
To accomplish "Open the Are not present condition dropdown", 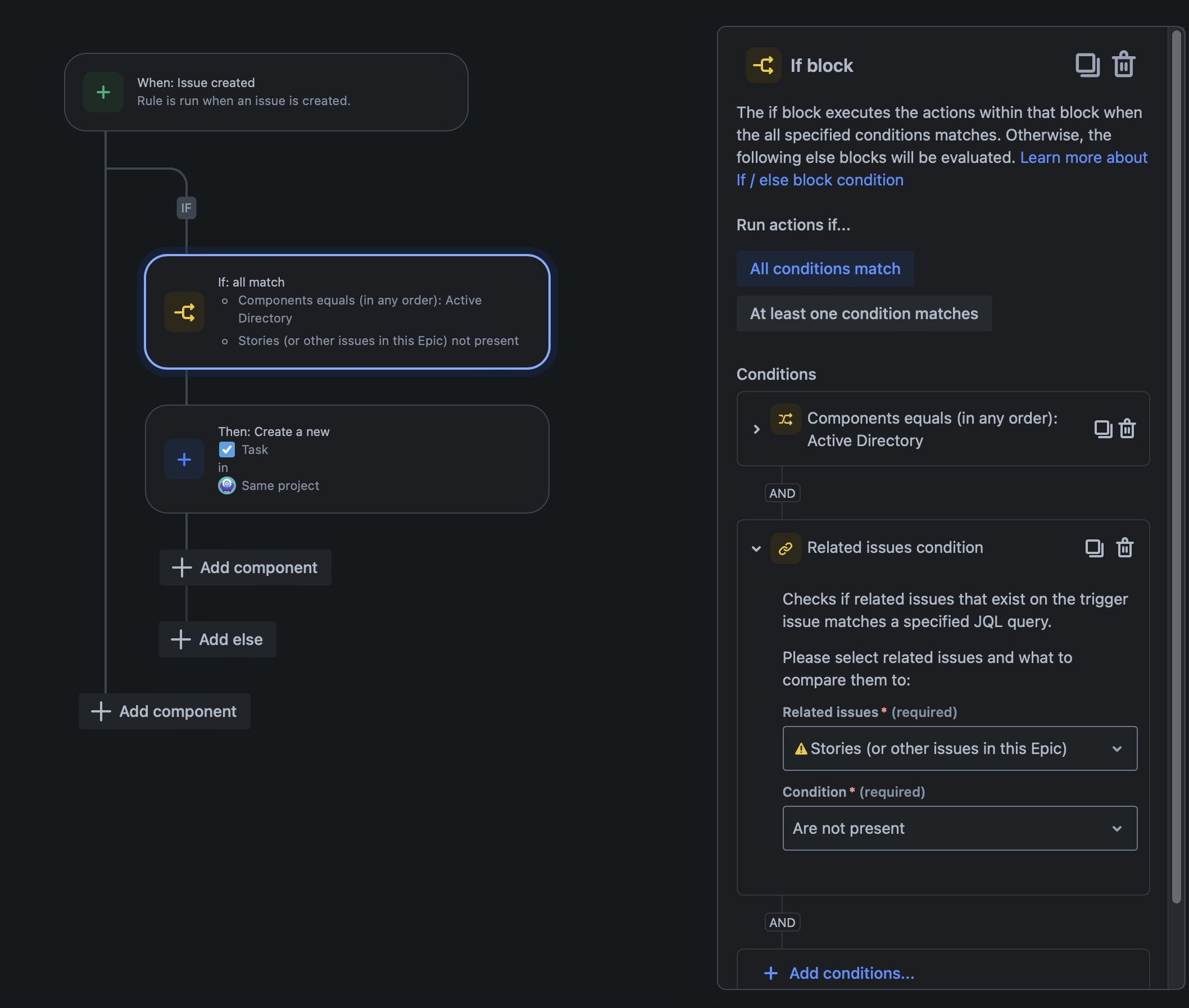I will tap(959, 828).
